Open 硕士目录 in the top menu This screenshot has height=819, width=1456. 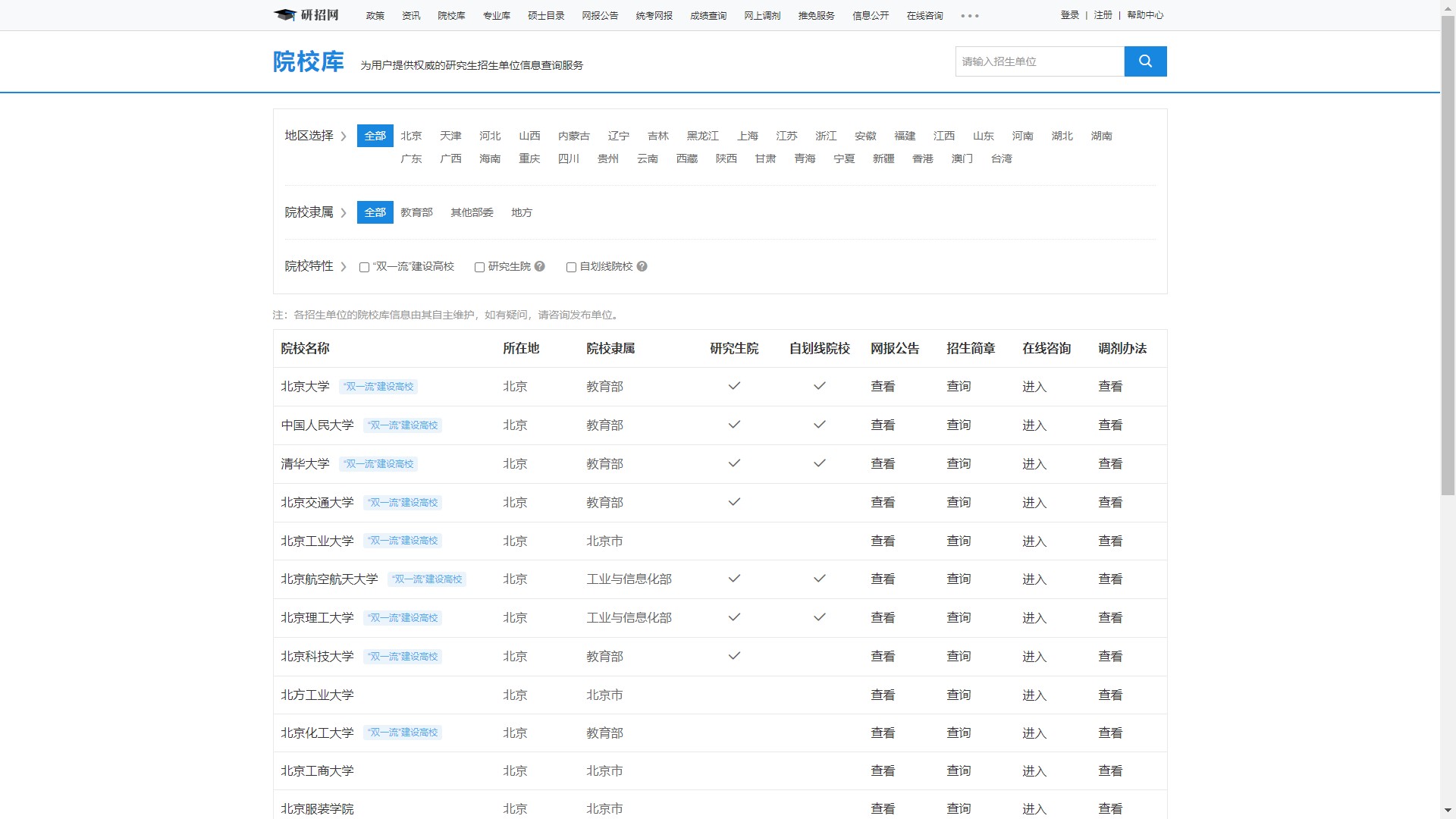(548, 15)
